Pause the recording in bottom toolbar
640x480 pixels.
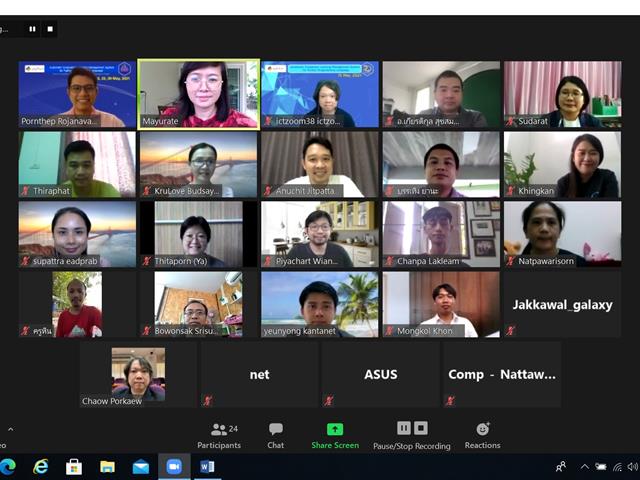pyautogui.click(x=404, y=428)
